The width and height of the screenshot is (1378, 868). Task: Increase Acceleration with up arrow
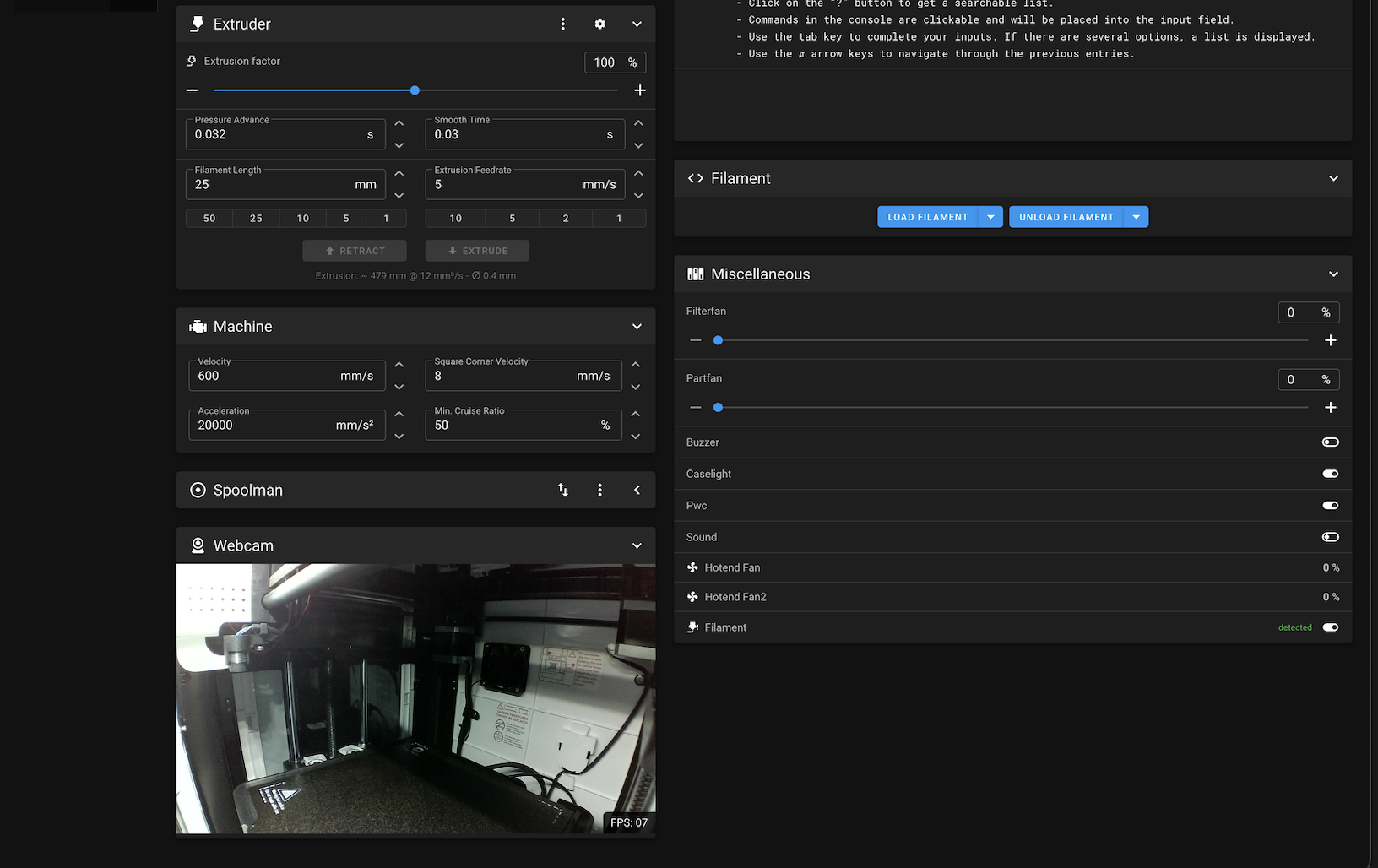(399, 414)
